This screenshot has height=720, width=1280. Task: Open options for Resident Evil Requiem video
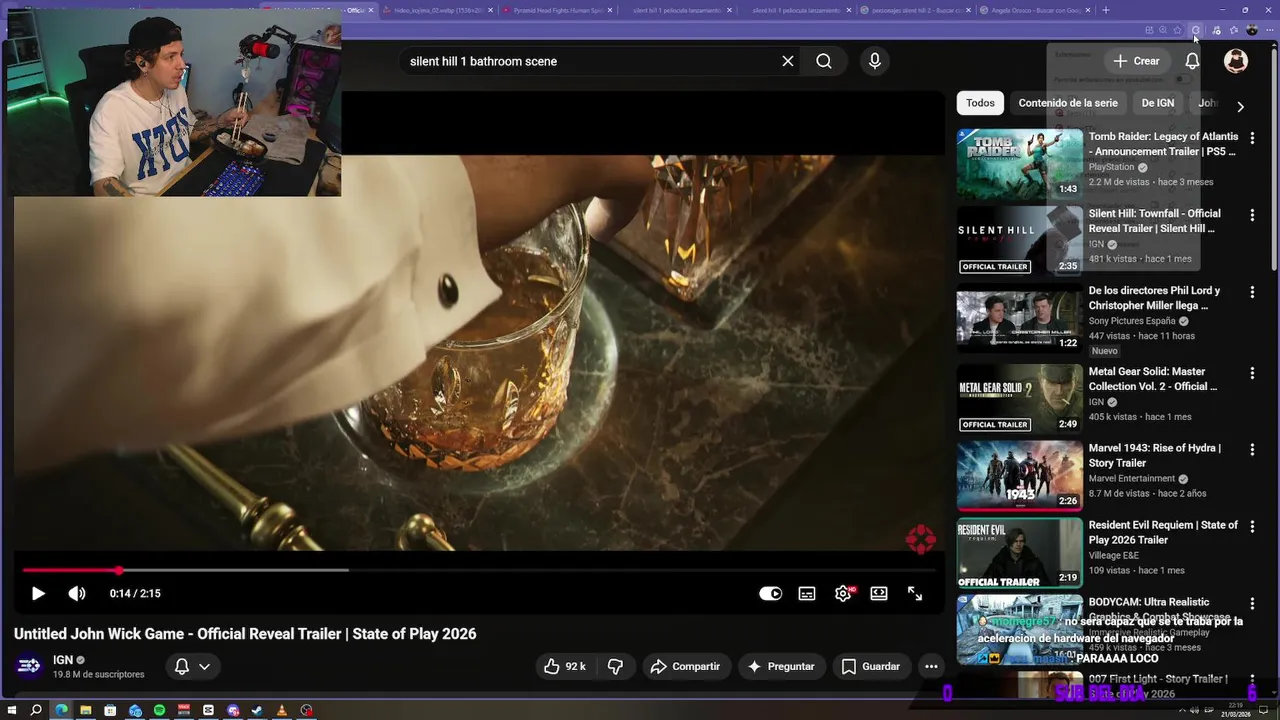(1252, 526)
